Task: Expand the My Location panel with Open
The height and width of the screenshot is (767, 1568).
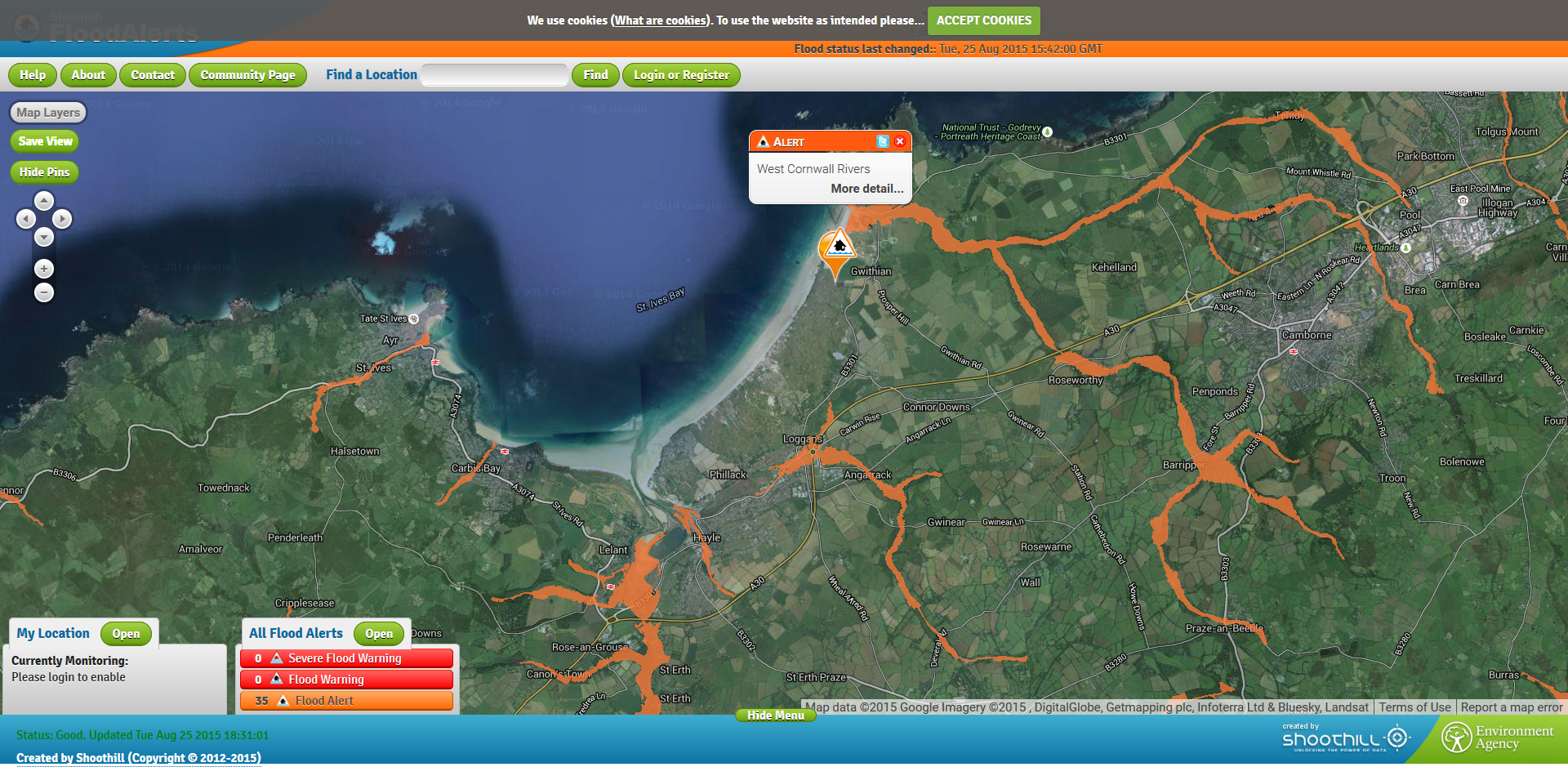Action: [x=126, y=634]
